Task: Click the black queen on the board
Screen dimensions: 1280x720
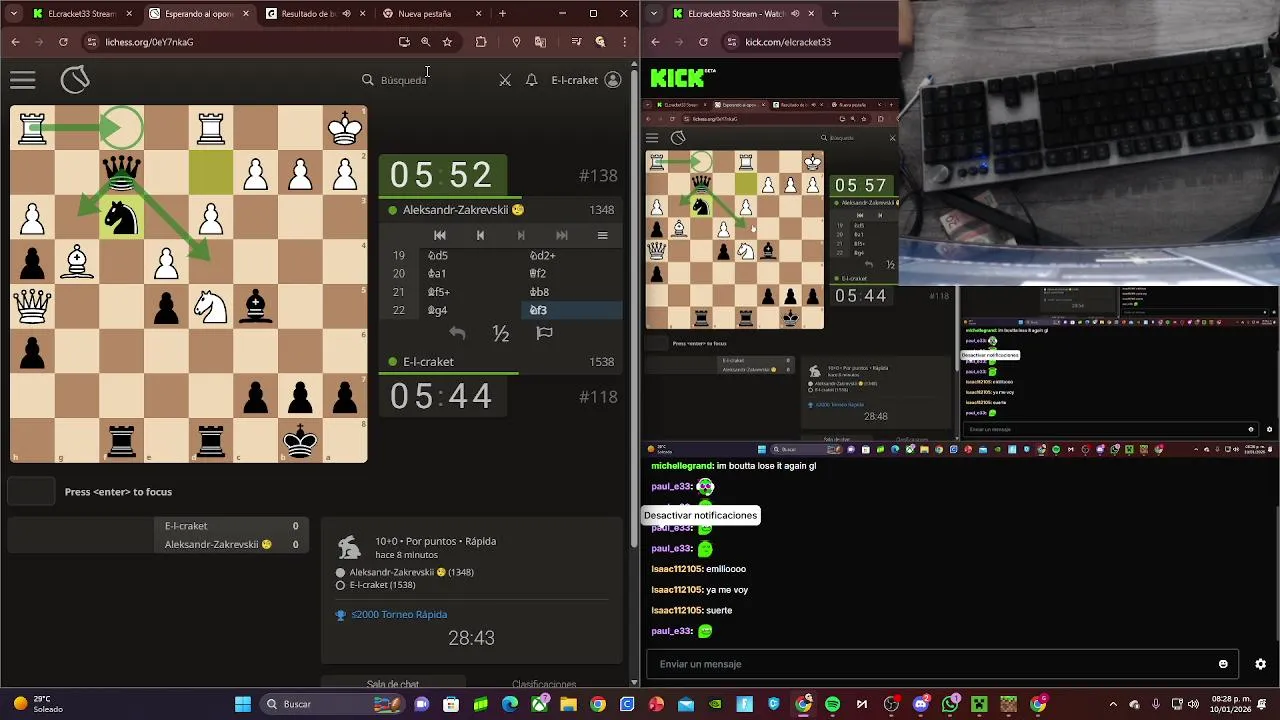Action: 121,172
